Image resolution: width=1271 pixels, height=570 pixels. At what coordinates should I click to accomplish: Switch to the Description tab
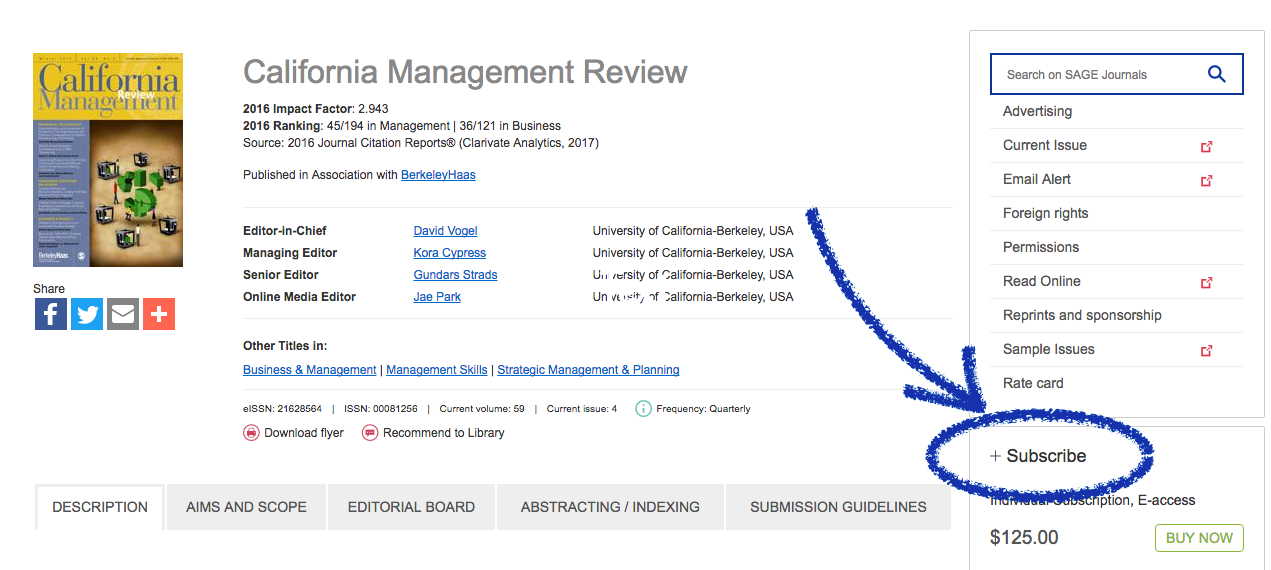click(x=100, y=507)
